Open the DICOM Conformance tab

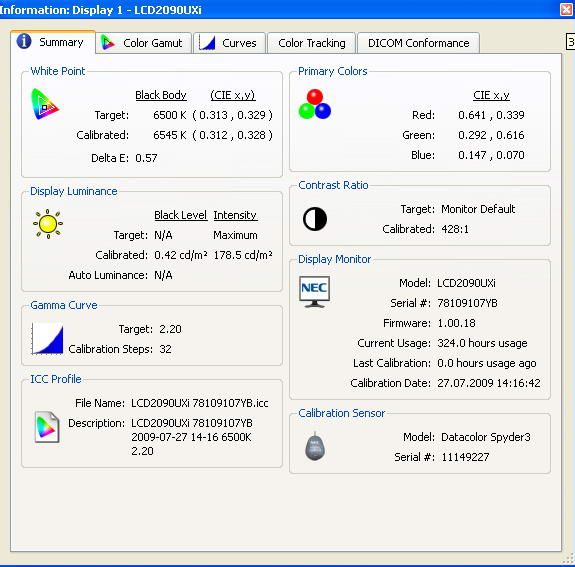point(418,43)
